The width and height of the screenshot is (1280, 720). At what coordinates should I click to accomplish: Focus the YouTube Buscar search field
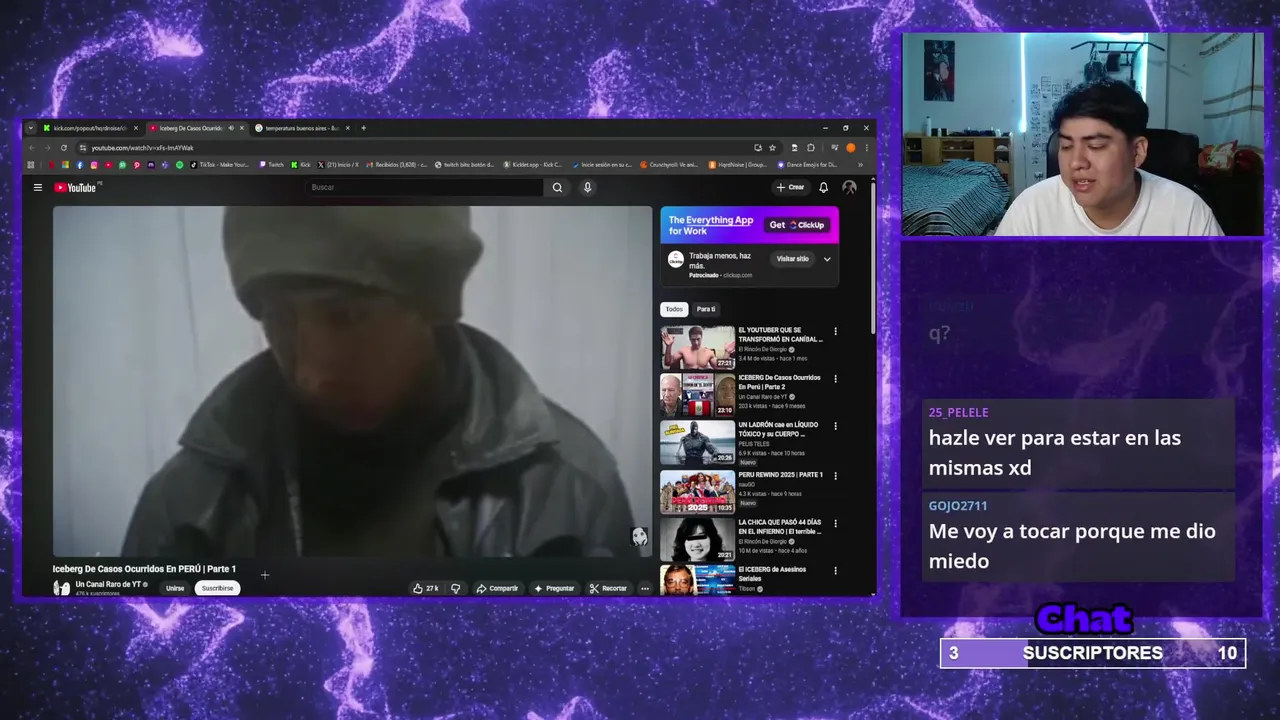(425, 187)
